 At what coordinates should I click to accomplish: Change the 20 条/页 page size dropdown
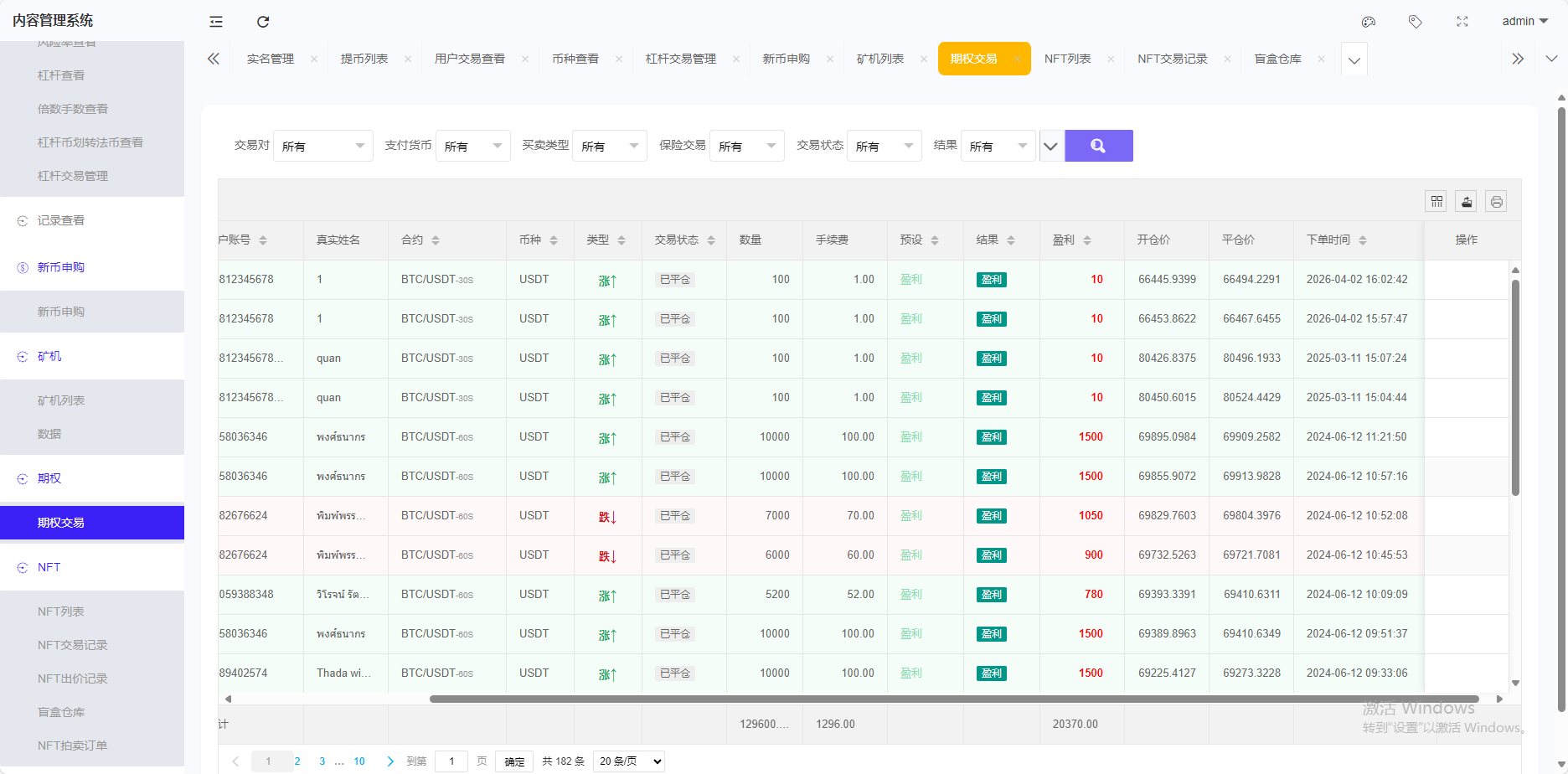630,761
